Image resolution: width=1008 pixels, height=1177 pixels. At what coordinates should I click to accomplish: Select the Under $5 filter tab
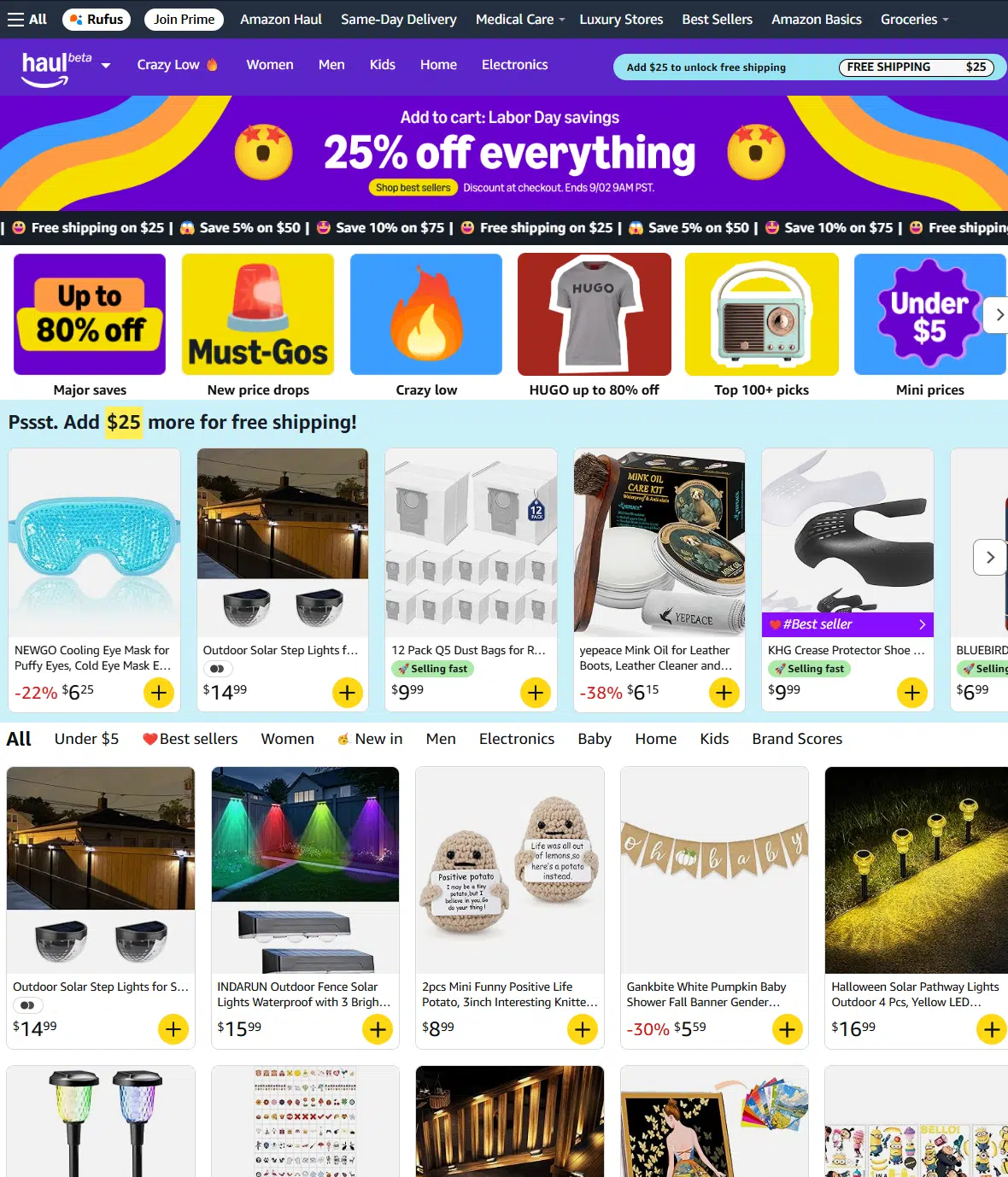click(86, 739)
